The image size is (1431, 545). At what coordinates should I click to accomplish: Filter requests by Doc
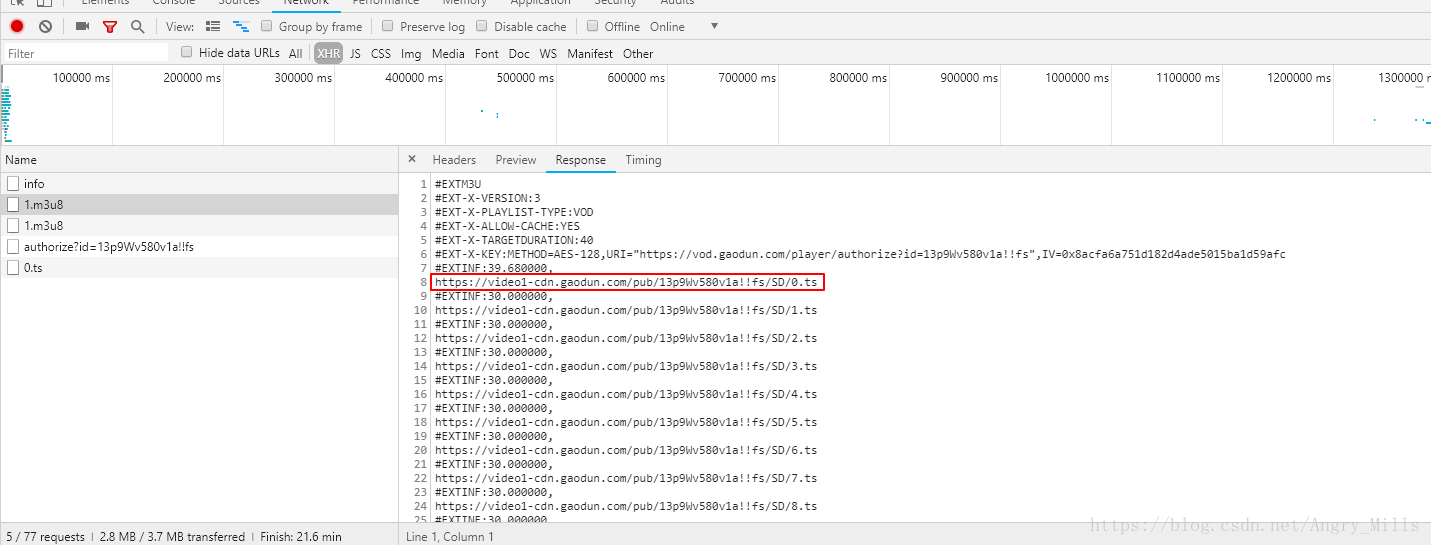click(x=519, y=54)
